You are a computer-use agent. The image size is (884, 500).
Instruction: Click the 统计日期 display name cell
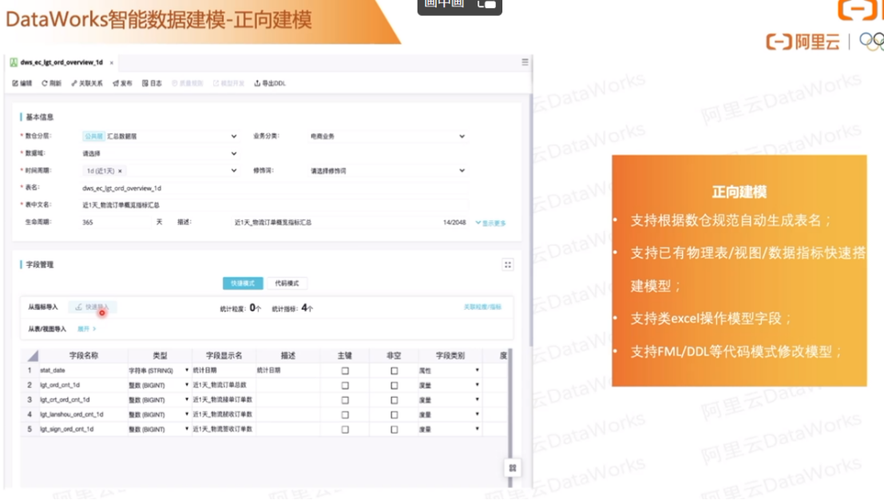224,371
